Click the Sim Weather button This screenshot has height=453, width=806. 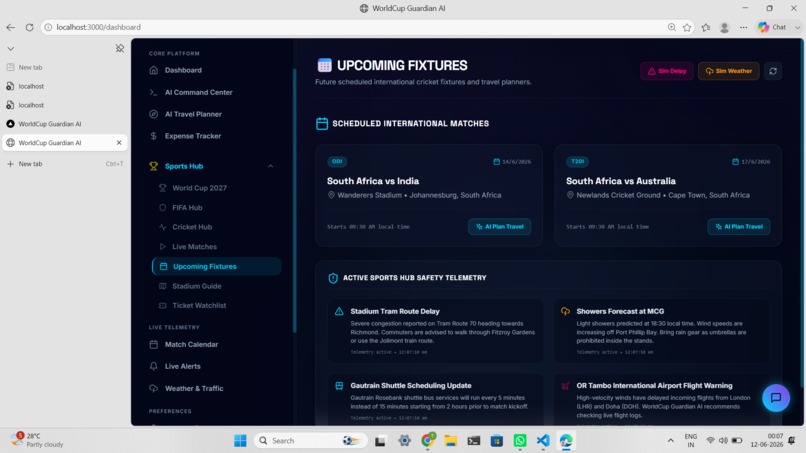728,71
